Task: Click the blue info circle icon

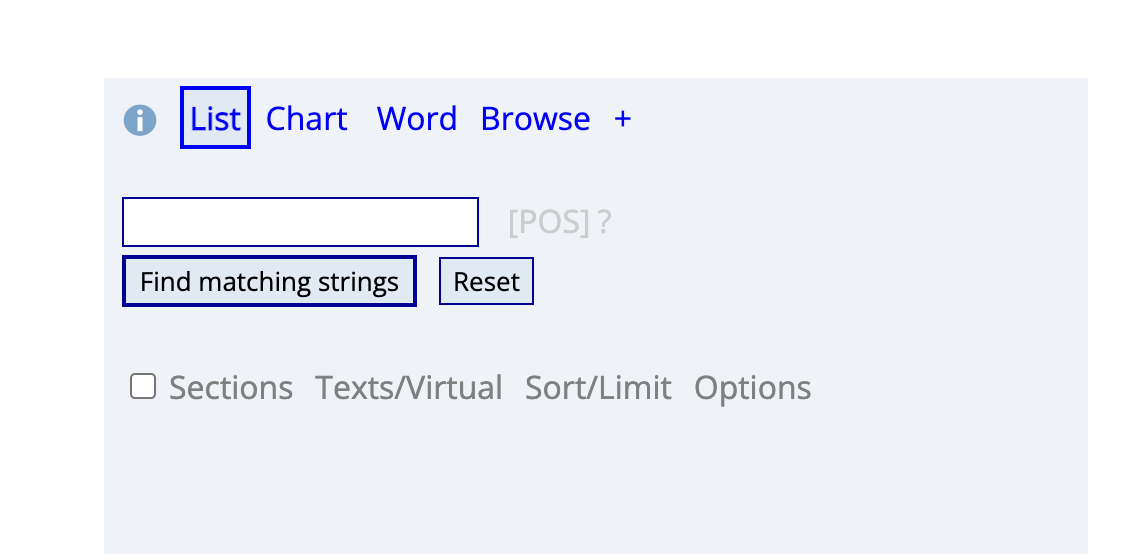Action: pyautogui.click(x=140, y=121)
